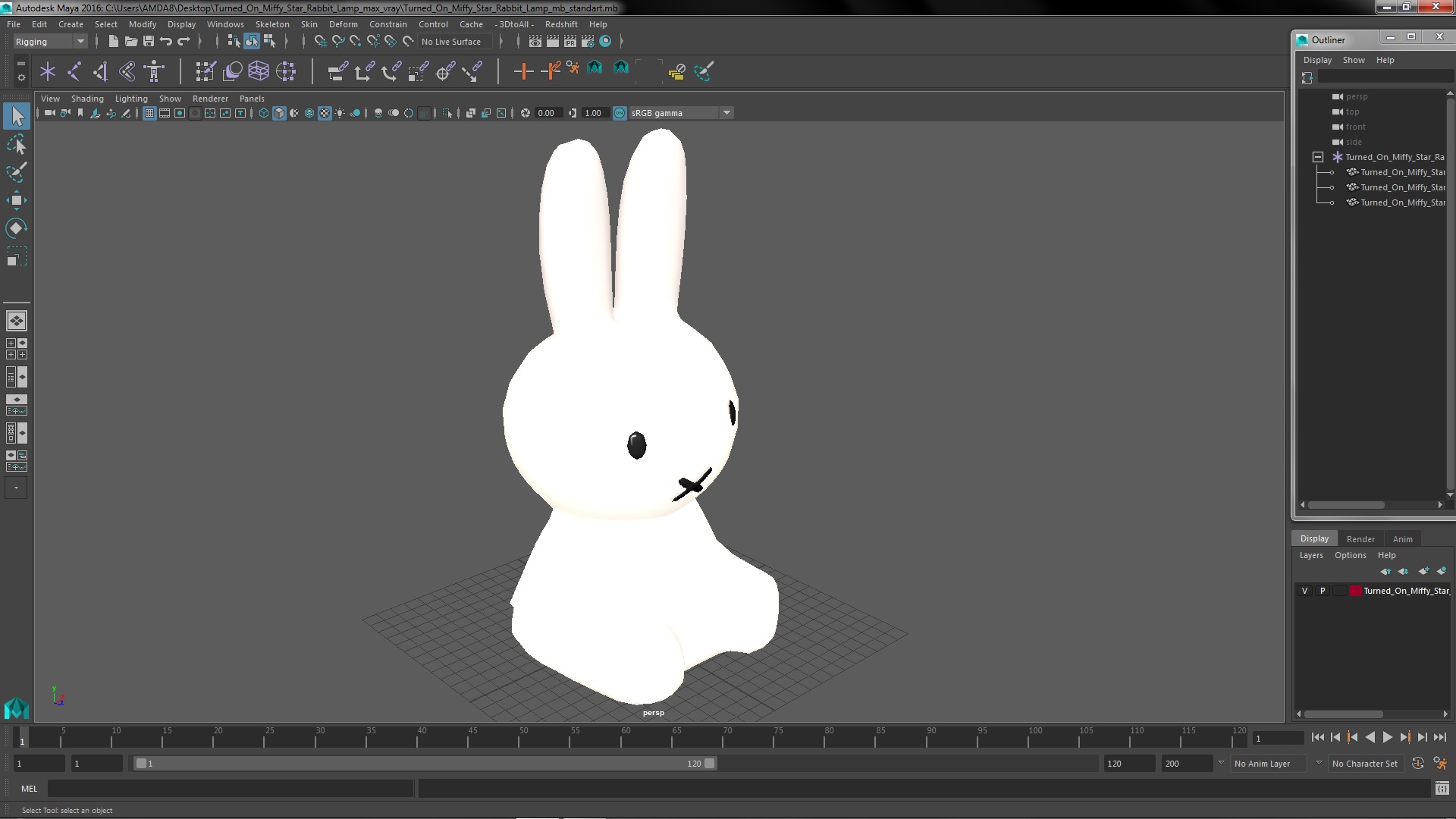The image size is (1456, 819).
Task: Open the Deform menu
Action: coord(343,24)
